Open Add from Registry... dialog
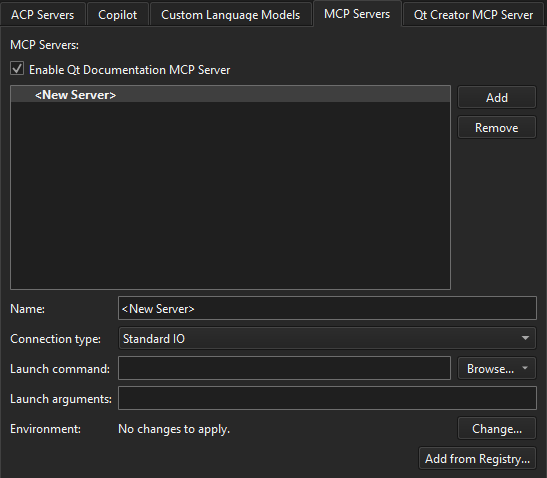Screen dimensions: 547x478 click(x=477, y=458)
